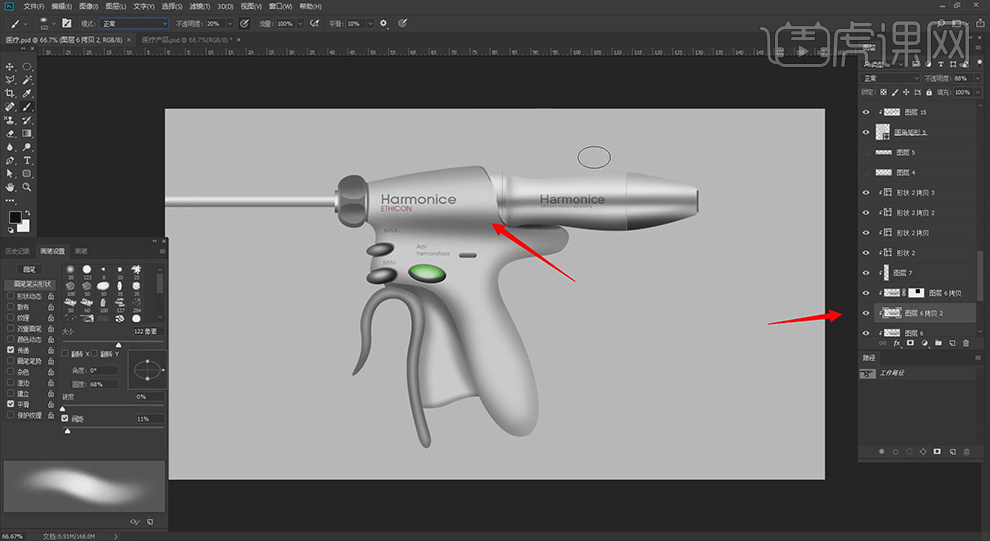Open brush preset picker arrow
990x541 pixels.
[54, 23]
